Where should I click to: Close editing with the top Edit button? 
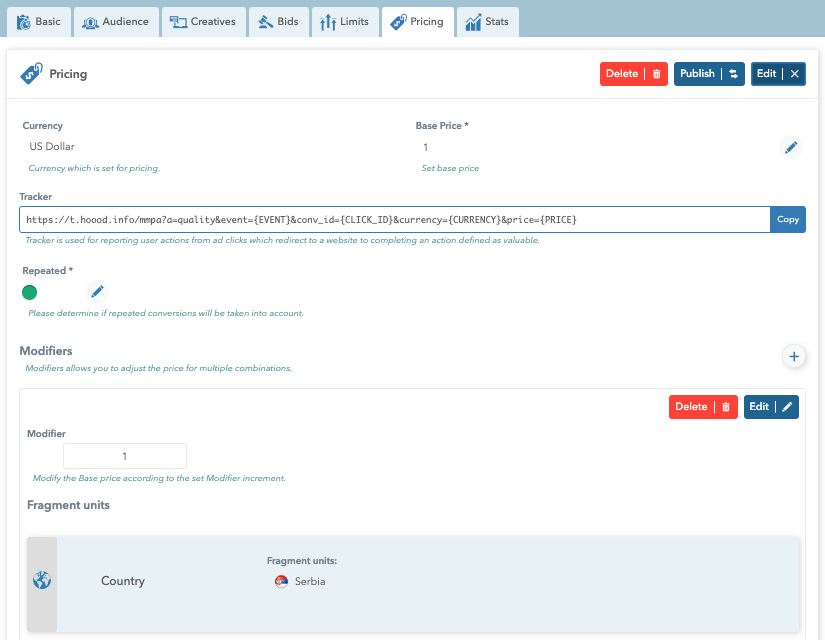(777, 74)
